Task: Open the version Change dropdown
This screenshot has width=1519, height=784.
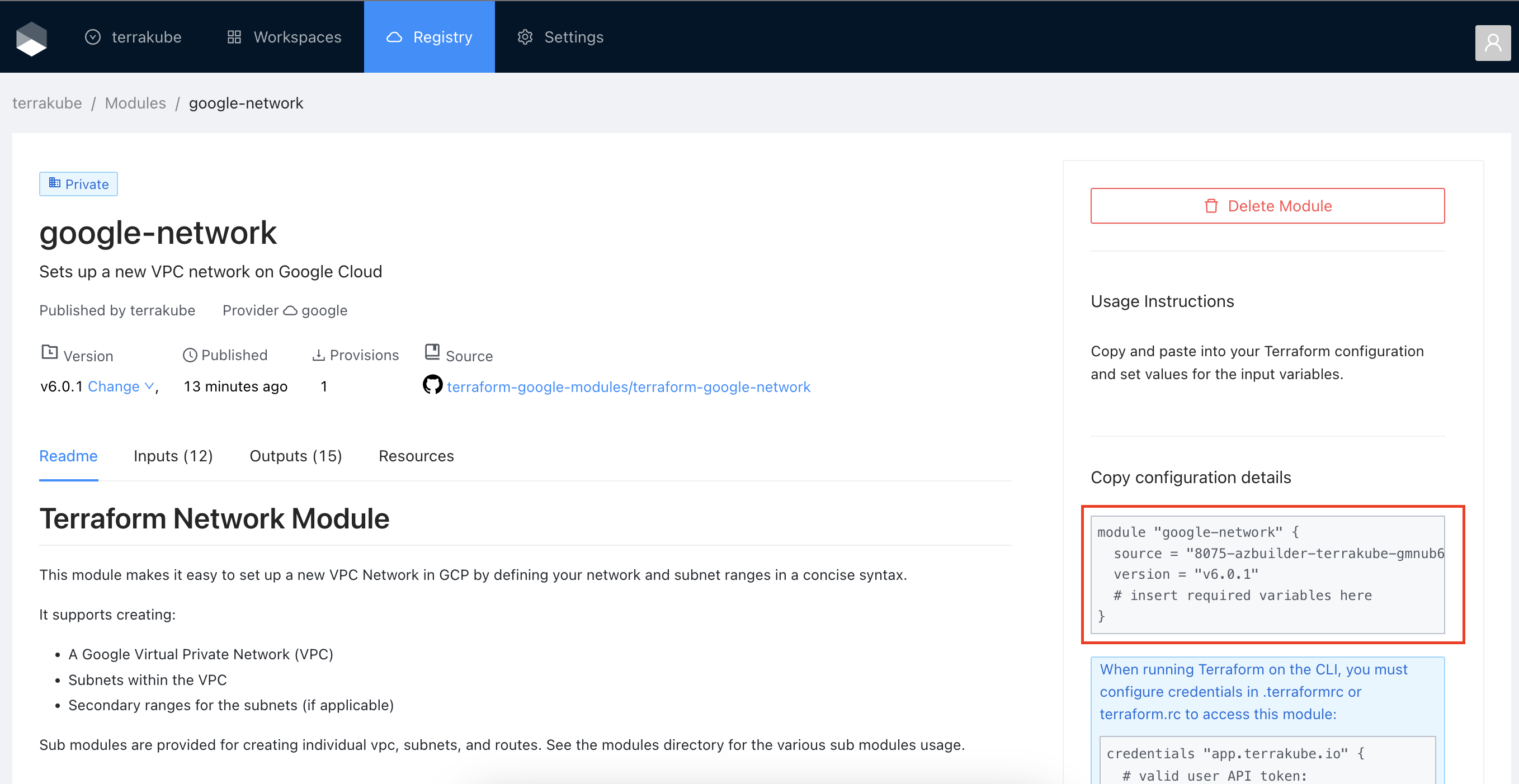Action: coord(114,386)
